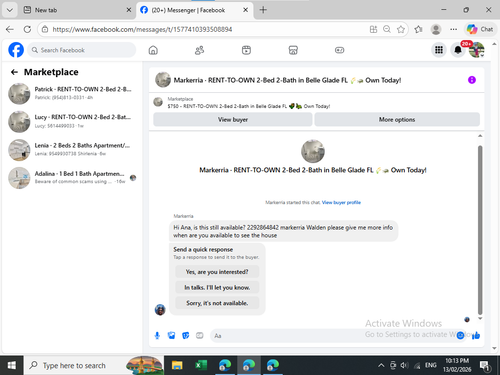Viewport: 500px width, 375px height.
Task: Send quick reply "Yes, are you interested?"
Action: 217,272
